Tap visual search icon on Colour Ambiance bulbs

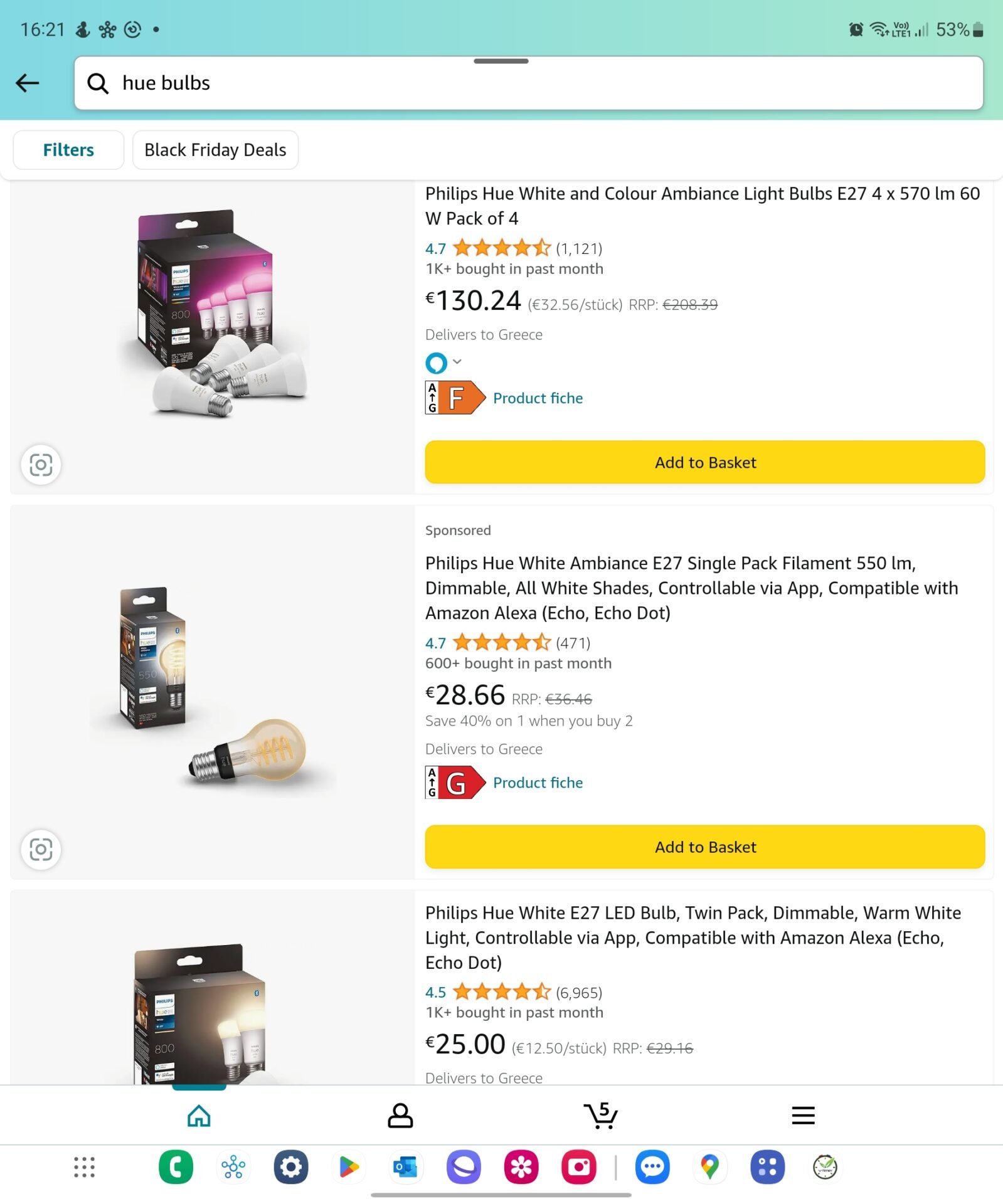tap(41, 465)
